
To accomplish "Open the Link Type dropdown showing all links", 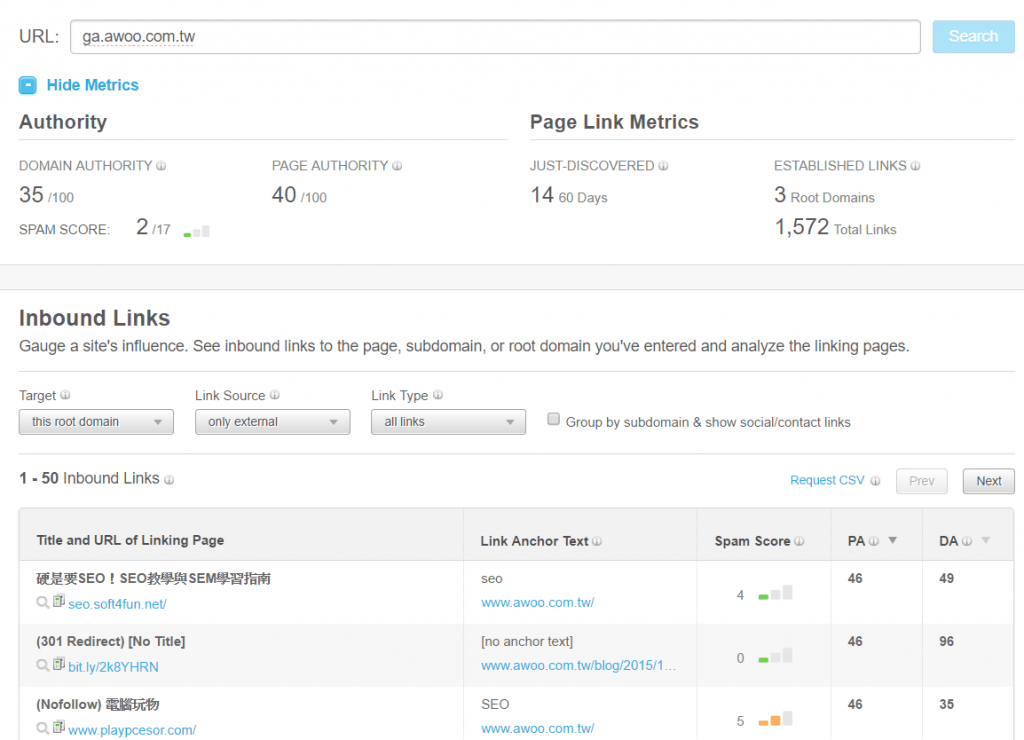I will click(448, 422).
